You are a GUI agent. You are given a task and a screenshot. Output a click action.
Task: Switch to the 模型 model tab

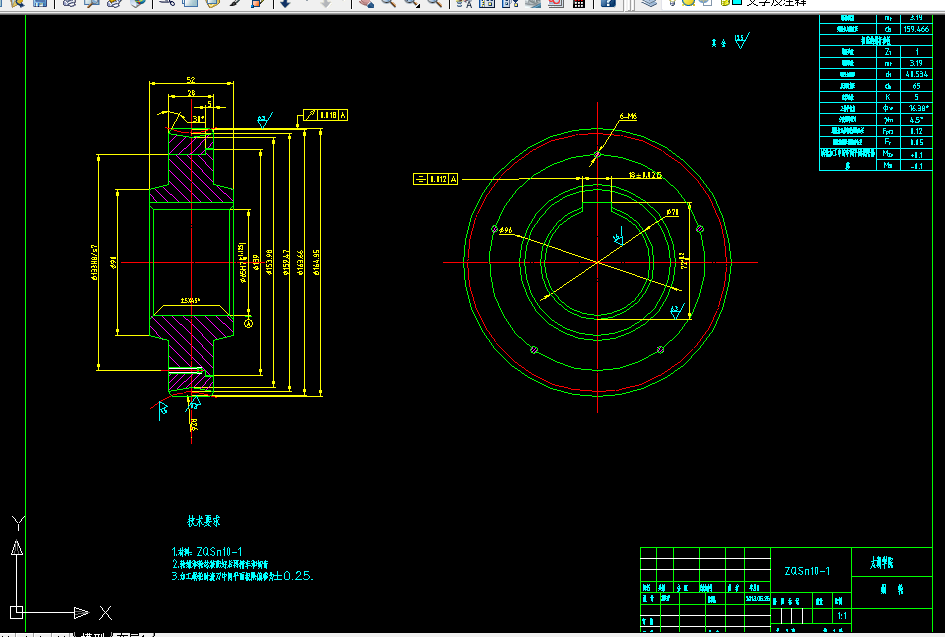click(x=93, y=635)
